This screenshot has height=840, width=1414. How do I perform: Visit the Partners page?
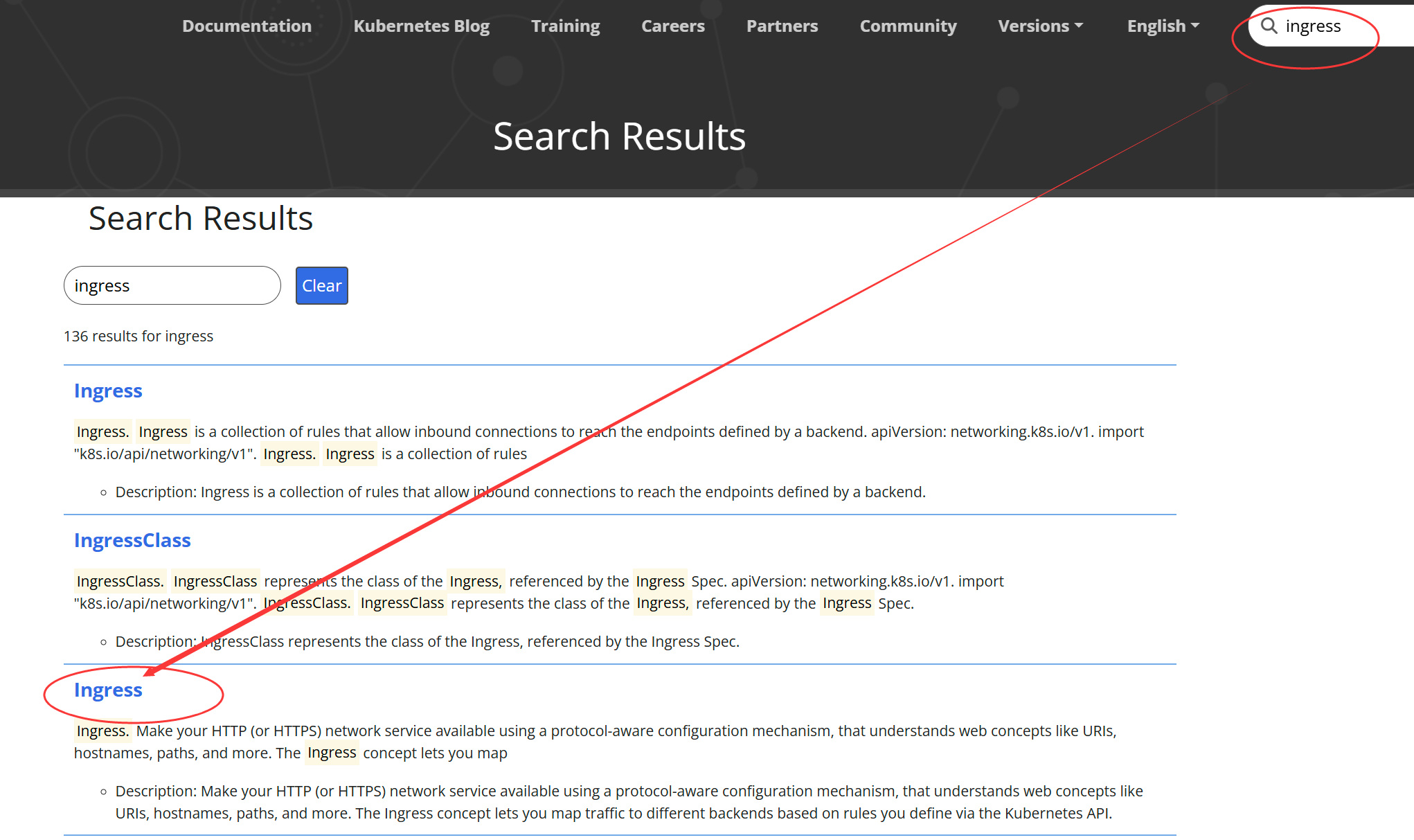(782, 26)
